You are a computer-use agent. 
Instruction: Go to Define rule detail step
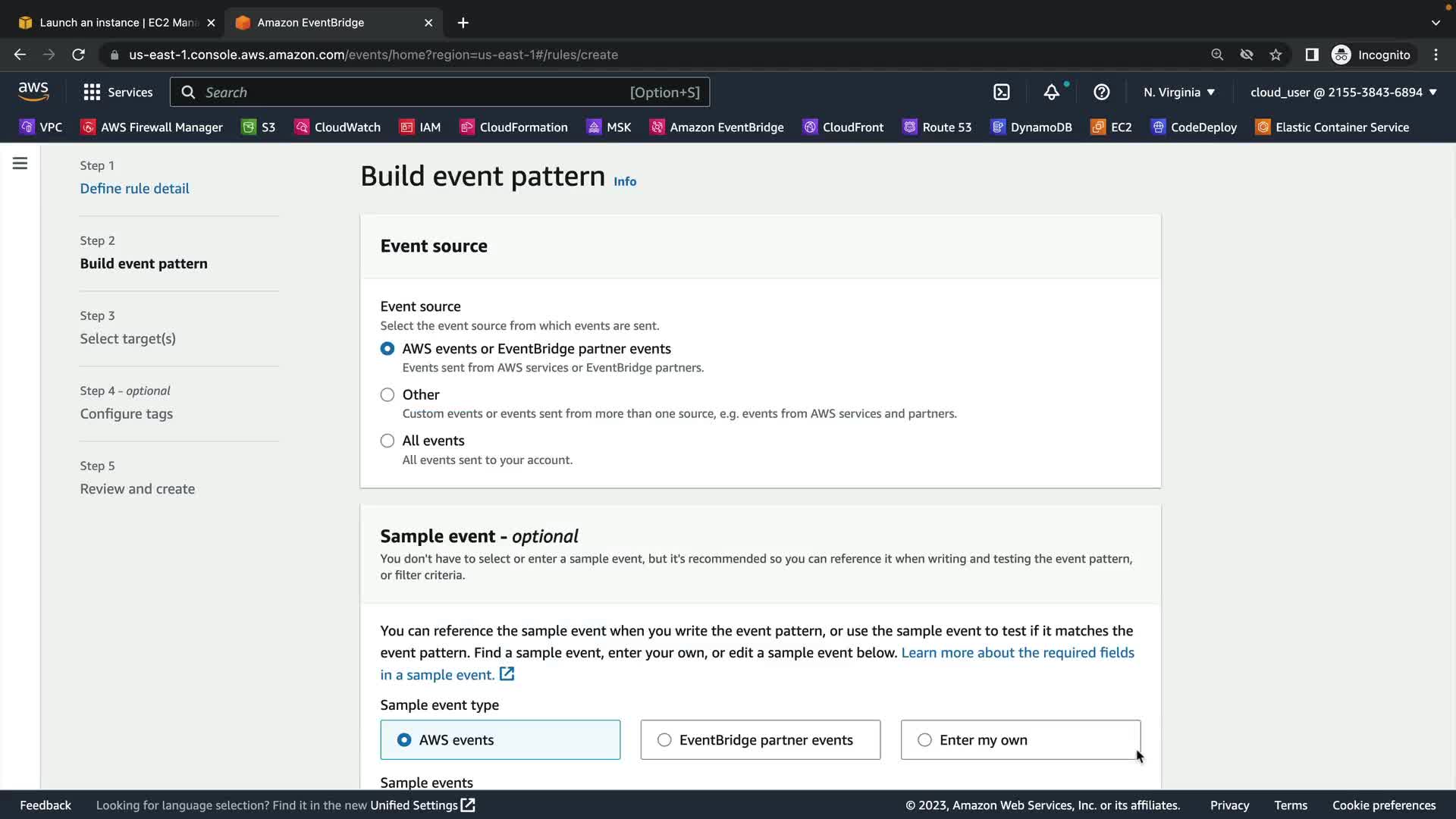point(135,189)
